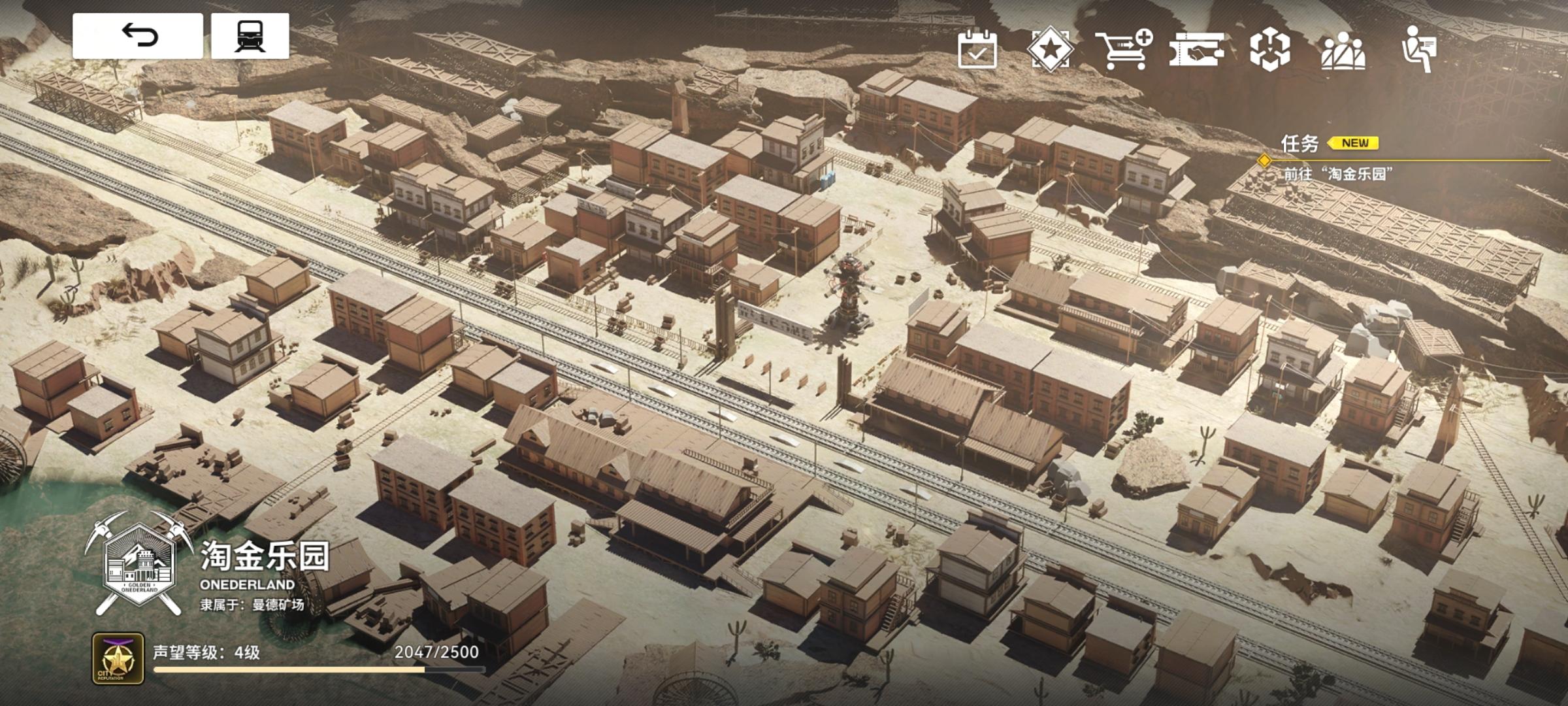
Task: Click the 淘金乐园 city title
Action: [x=265, y=556]
